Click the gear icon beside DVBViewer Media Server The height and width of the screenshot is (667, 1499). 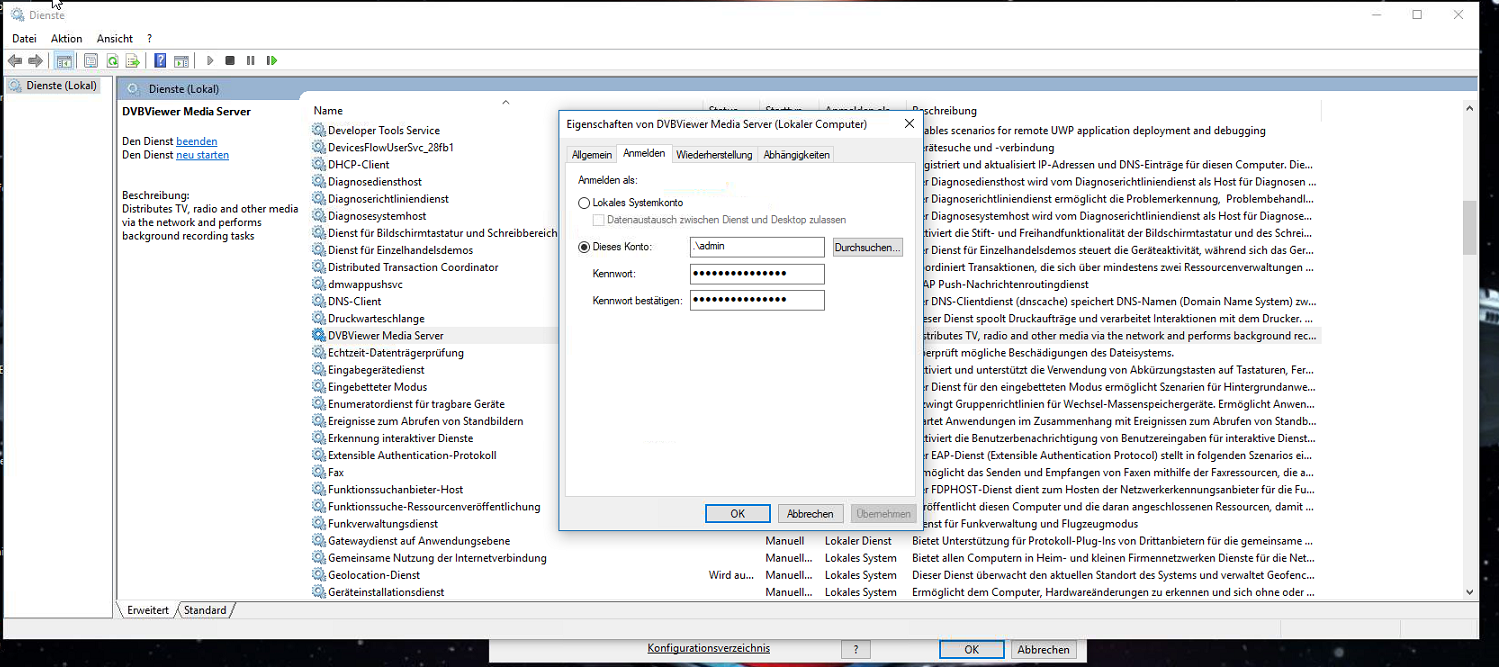pyautogui.click(x=319, y=335)
